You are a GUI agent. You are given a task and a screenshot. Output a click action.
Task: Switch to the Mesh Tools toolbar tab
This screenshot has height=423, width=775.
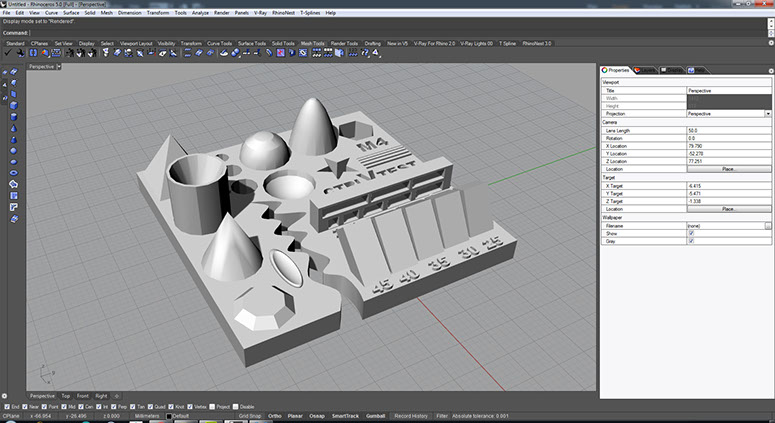click(x=312, y=43)
